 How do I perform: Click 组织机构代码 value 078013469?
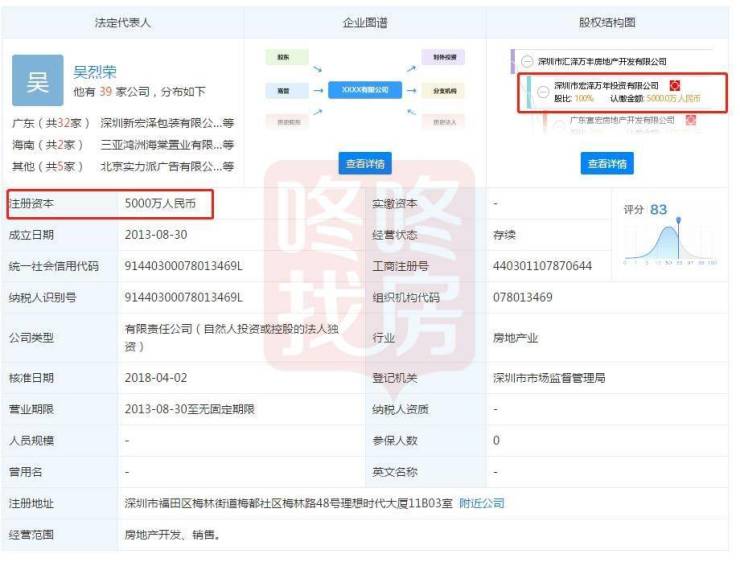click(x=522, y=297)
